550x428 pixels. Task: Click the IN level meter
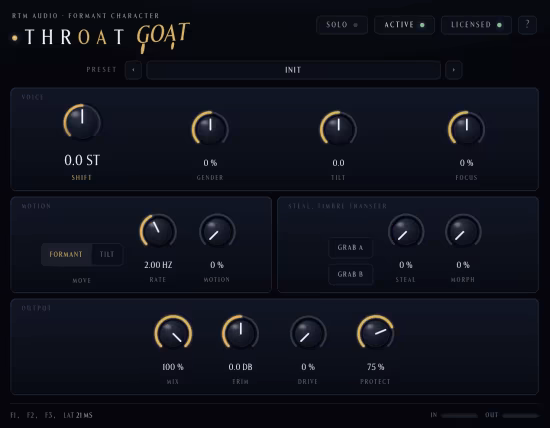tap(459, 416)
